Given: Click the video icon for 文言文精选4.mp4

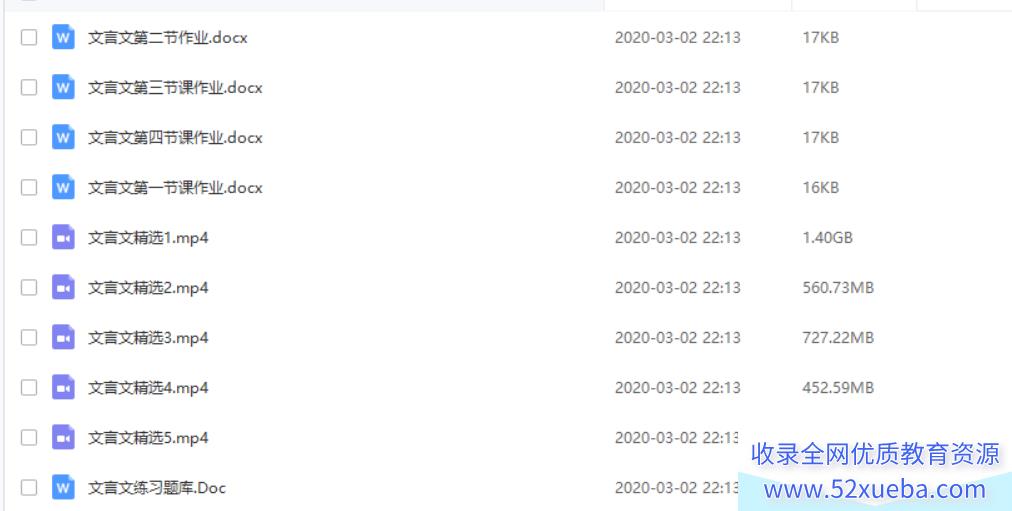Looking at the screenshot, I should (x=63, y=388).
